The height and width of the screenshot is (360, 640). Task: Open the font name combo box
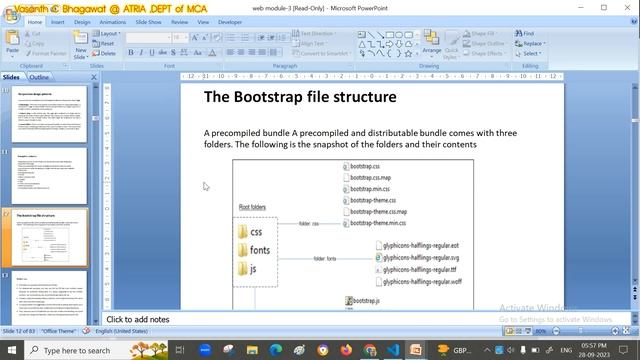(149, 38)
